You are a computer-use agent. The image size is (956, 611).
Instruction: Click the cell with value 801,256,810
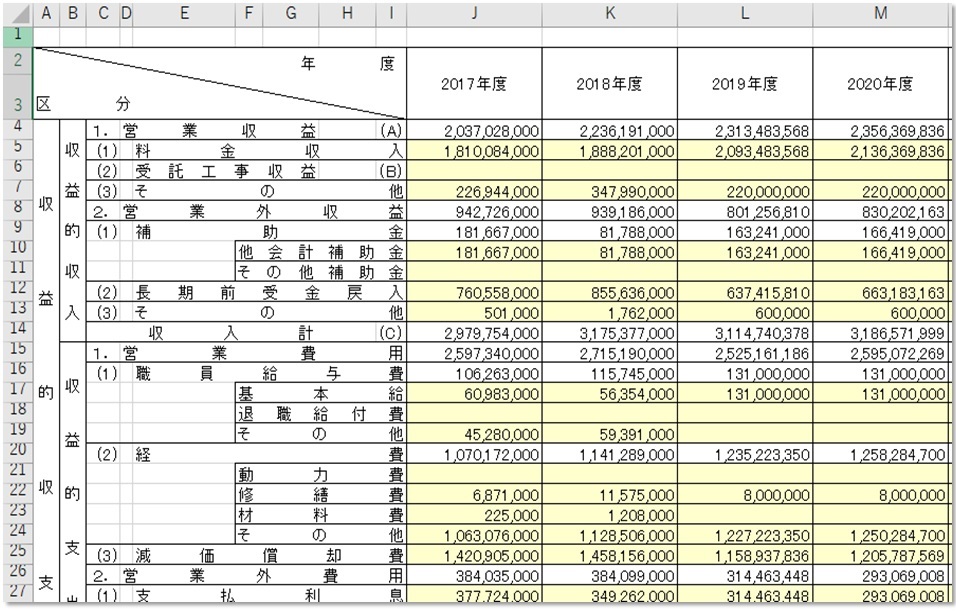(745, 212)
